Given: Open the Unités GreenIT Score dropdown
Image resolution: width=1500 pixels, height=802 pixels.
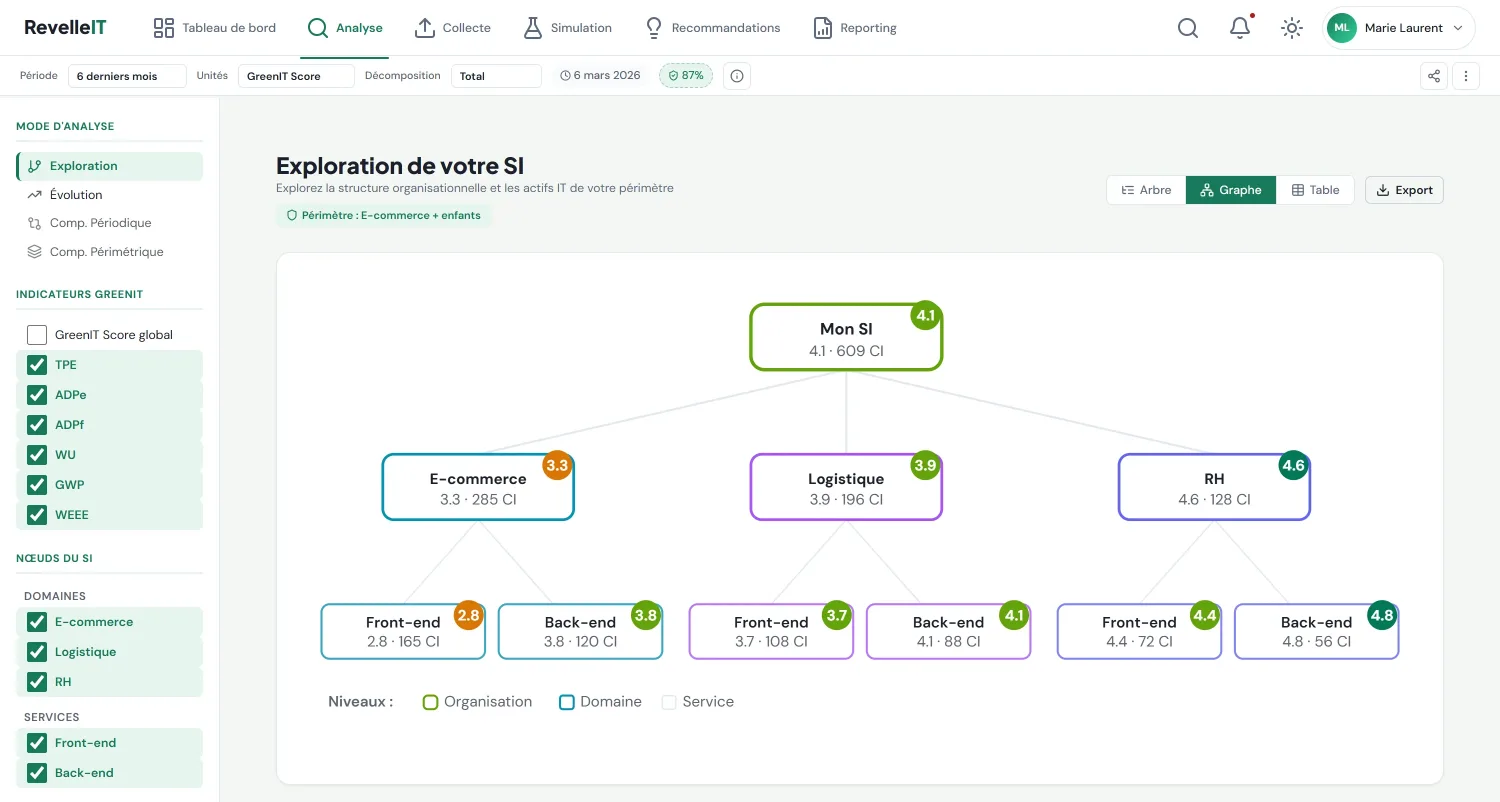Looking at the screenshot, I should click(x=296, y=76).
